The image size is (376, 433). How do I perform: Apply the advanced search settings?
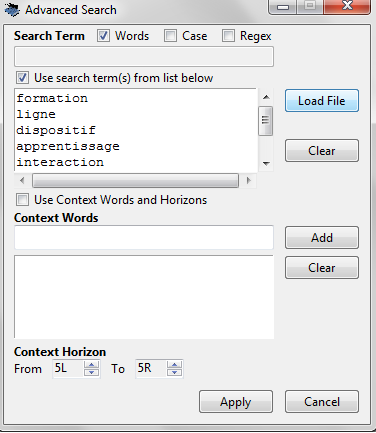point(236,402)
